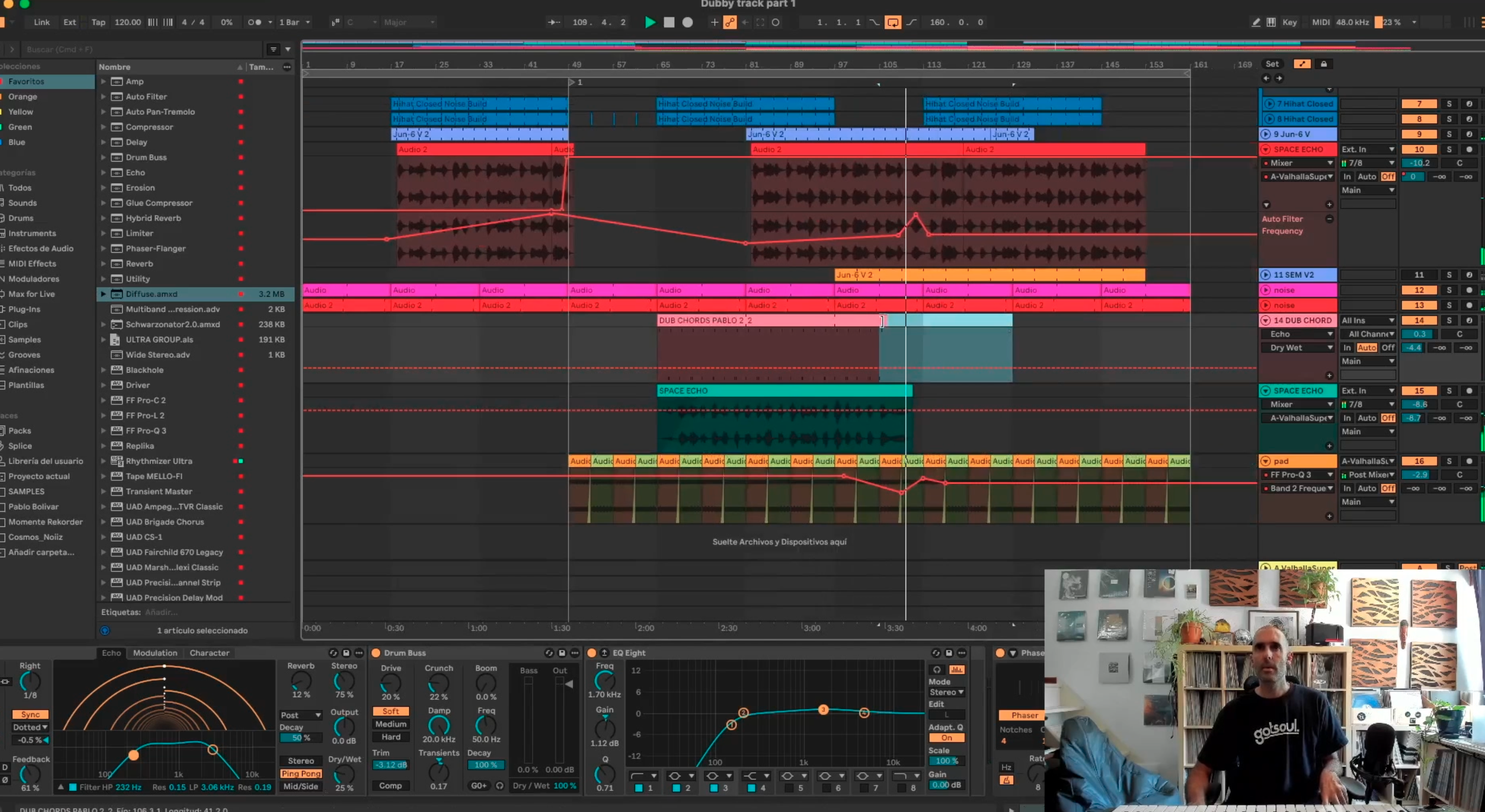Viewport: 1485px width, 812px height.
Task: Toggle the orange Automation Arm button
Action: tap(730, 22)
